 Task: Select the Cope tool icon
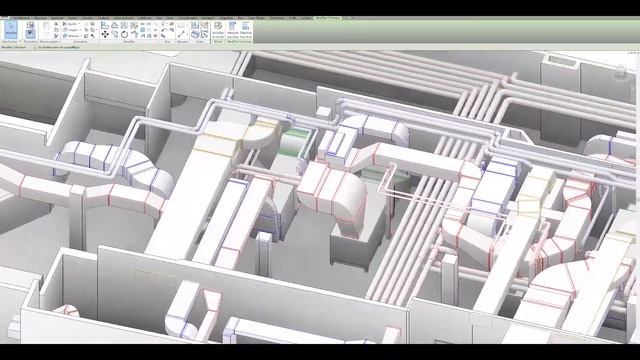coord(64,24)
